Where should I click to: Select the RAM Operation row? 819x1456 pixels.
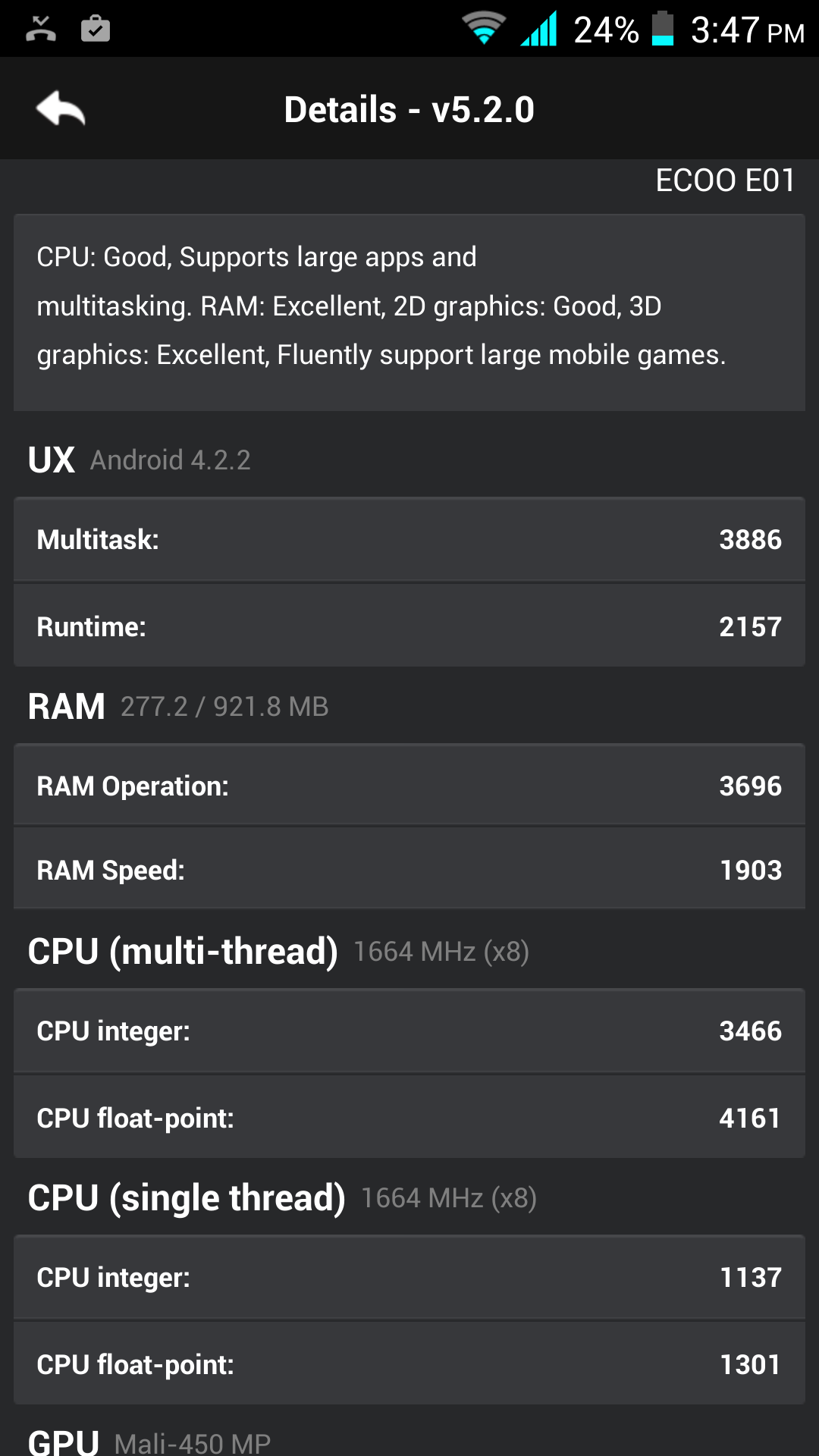[409, 785]
